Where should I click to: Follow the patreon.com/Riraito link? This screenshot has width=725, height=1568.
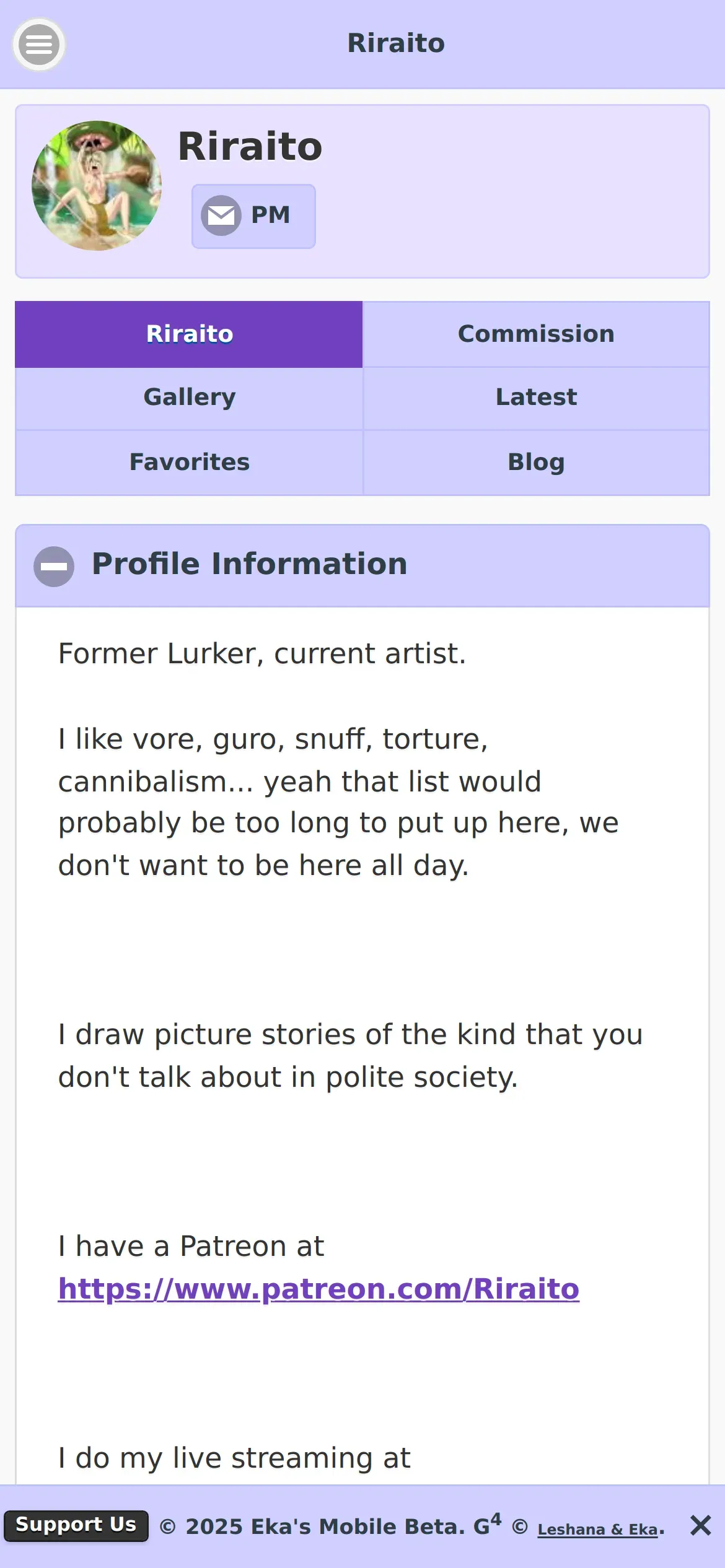319,1289
